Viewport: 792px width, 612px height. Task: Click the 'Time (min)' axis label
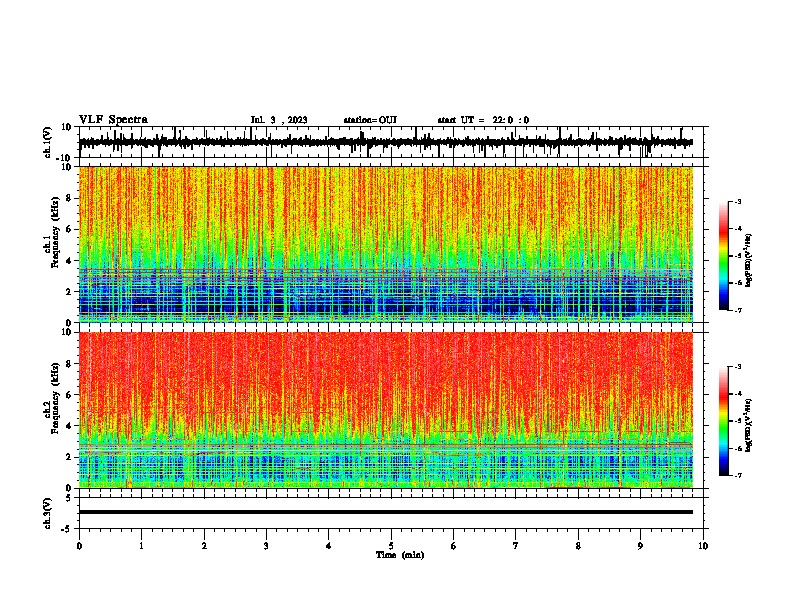[400, 555]
